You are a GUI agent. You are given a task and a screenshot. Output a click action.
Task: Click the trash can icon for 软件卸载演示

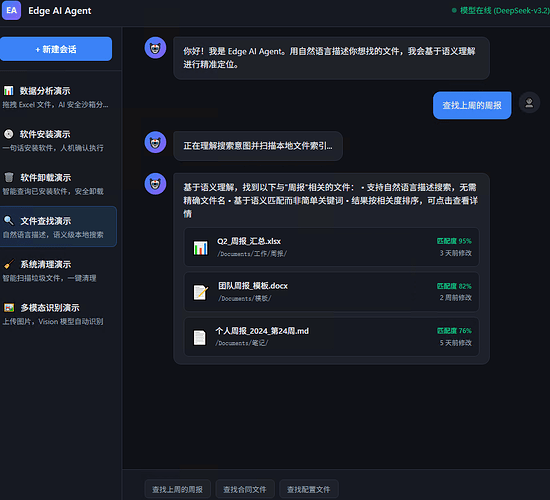point(9,177)
